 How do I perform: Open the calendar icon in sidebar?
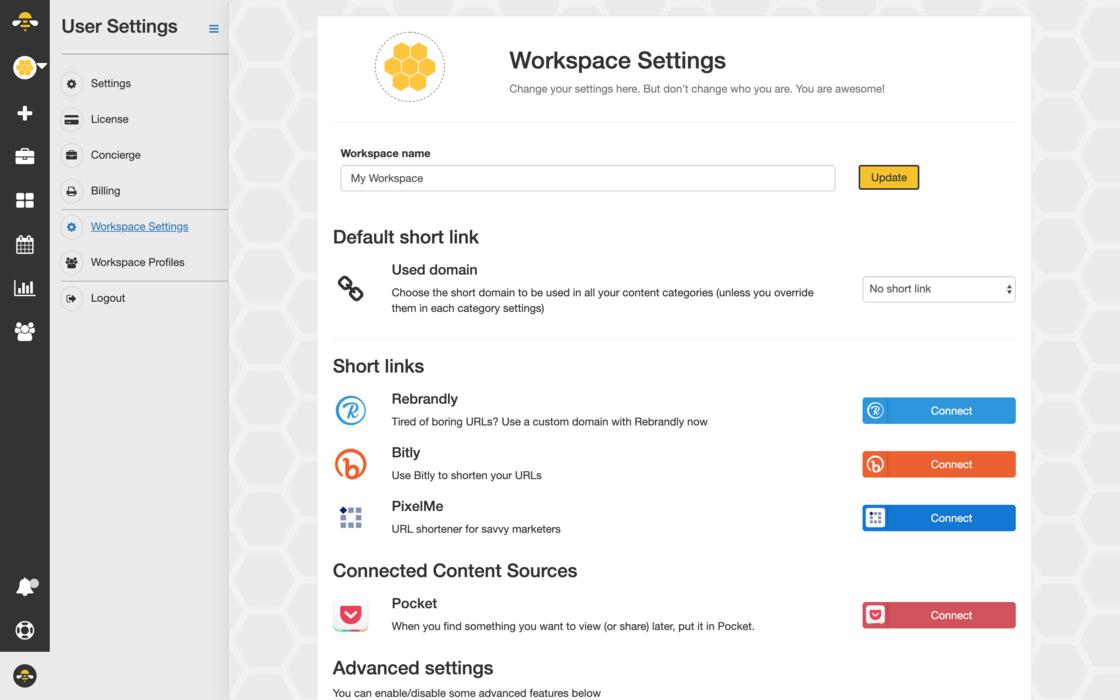(25, 244)
